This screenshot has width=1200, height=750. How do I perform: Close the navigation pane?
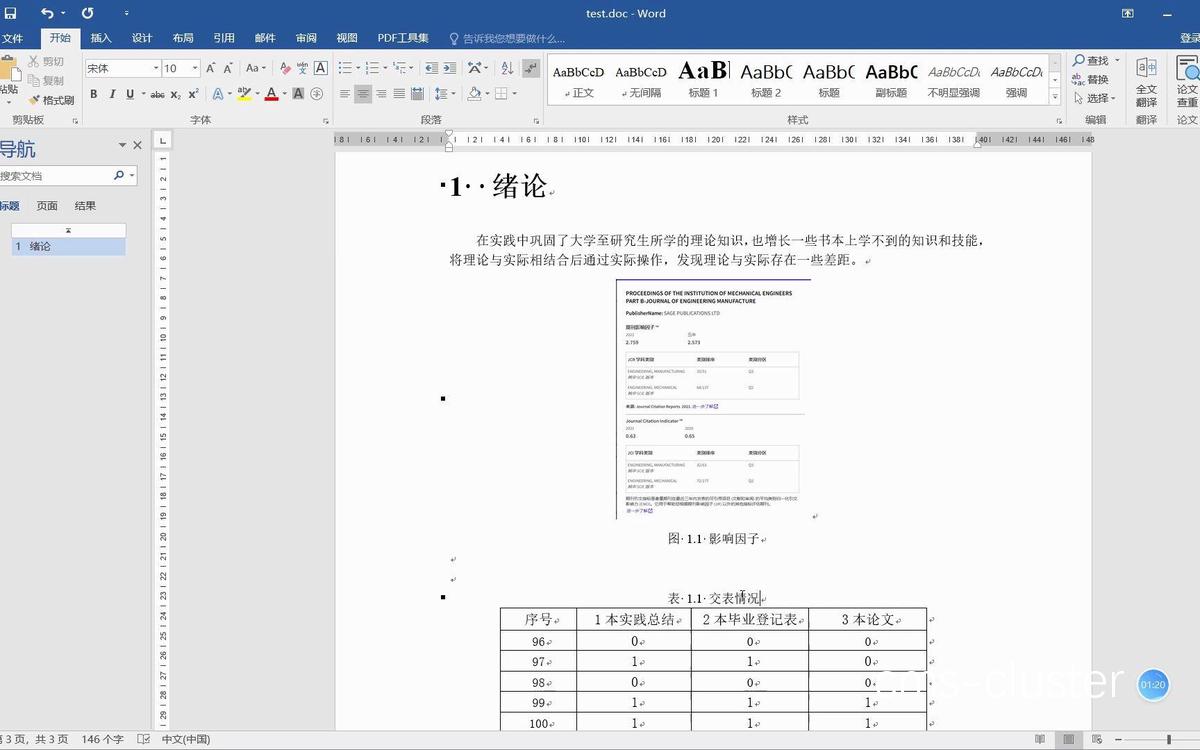tap(137, 145)
